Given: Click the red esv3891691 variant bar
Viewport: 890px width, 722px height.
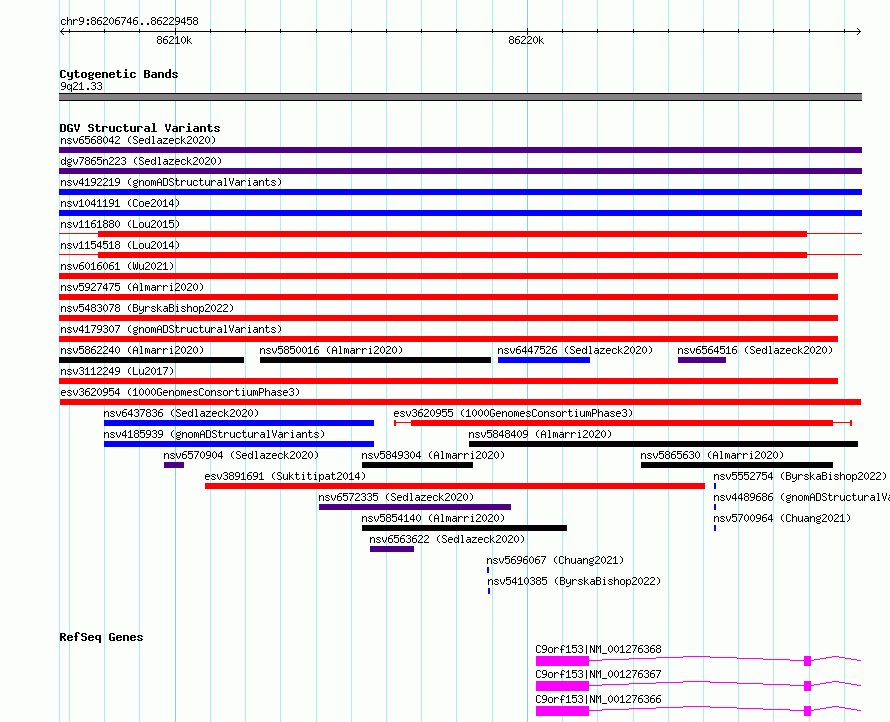Looking at the screenshot, I should (455, 486).
